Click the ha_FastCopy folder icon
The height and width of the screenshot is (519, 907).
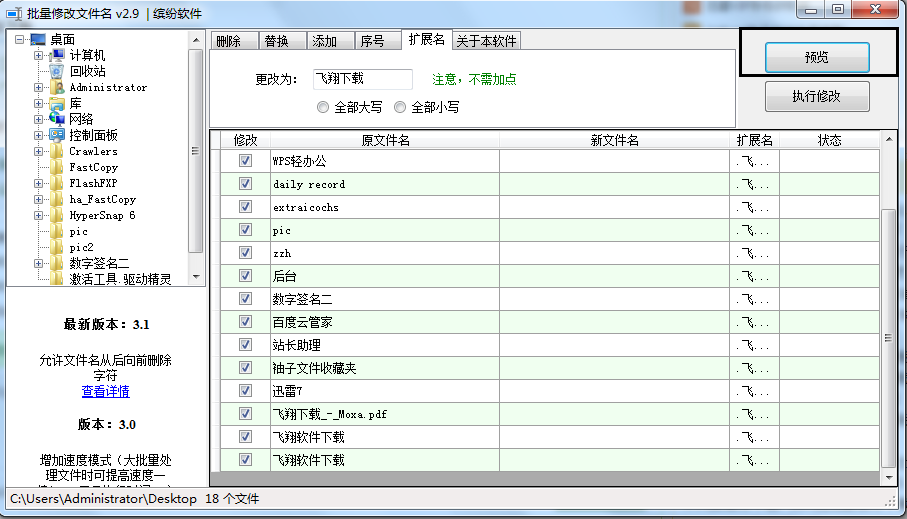57,200
